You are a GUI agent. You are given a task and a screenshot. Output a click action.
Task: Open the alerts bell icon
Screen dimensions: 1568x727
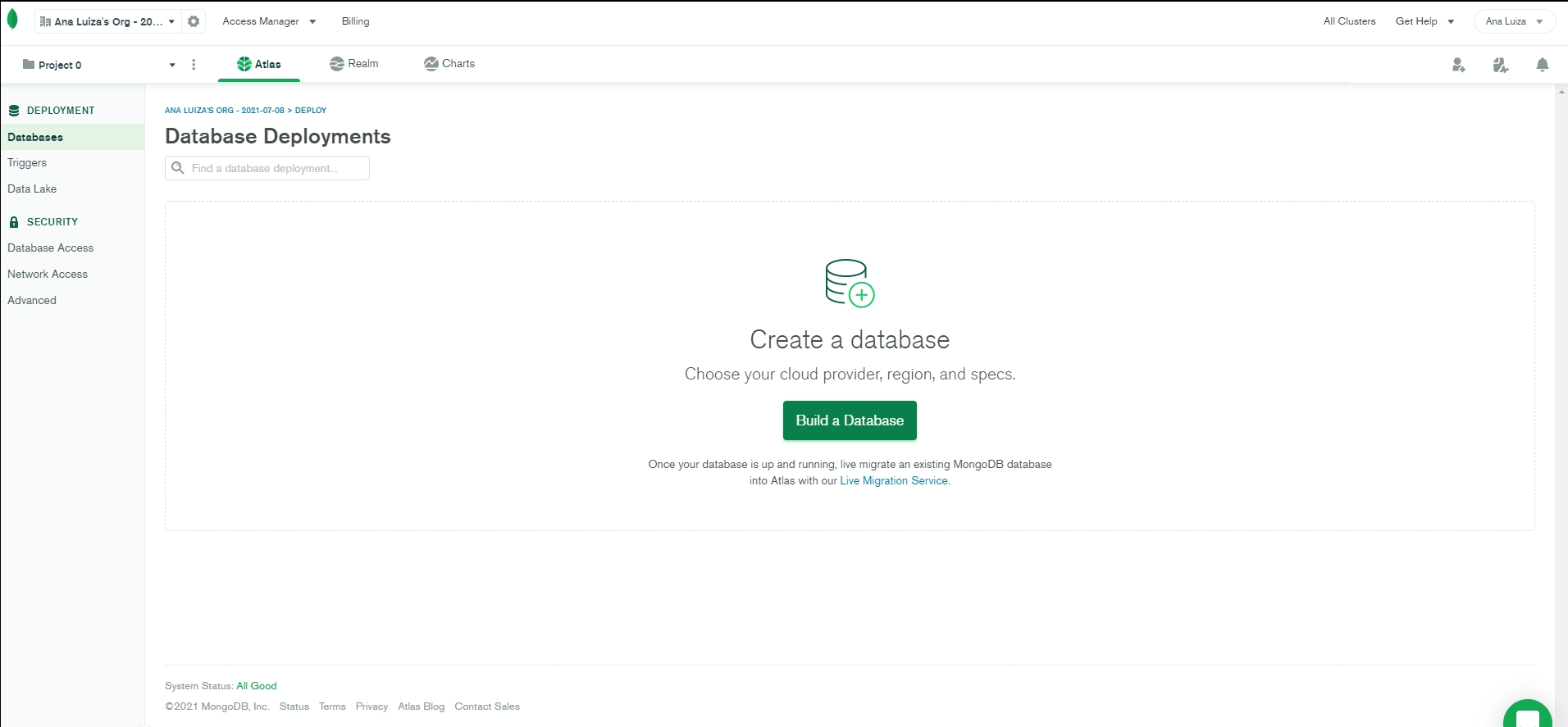1543,65
